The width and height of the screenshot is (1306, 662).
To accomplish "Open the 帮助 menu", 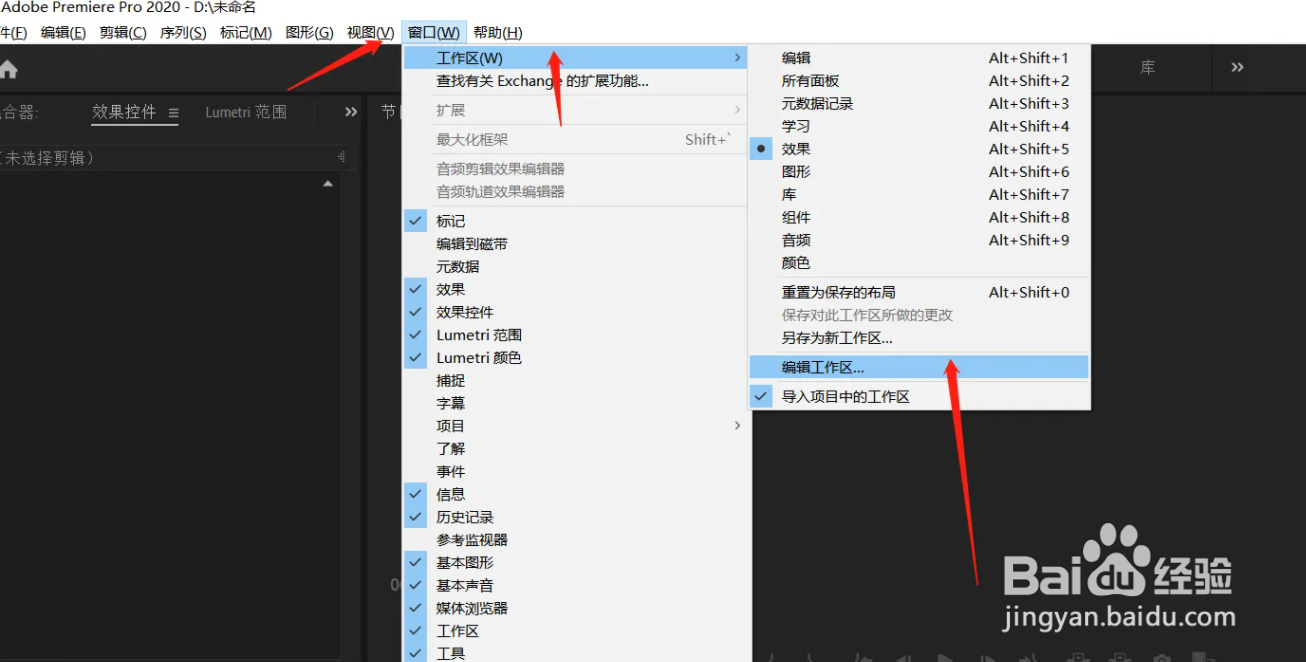I will [x=497, y=31].
